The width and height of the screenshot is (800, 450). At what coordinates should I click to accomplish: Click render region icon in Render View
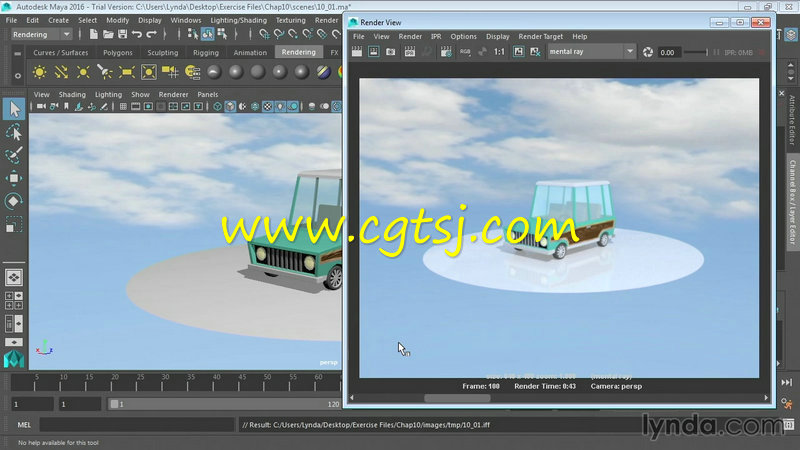pos(373,52)
